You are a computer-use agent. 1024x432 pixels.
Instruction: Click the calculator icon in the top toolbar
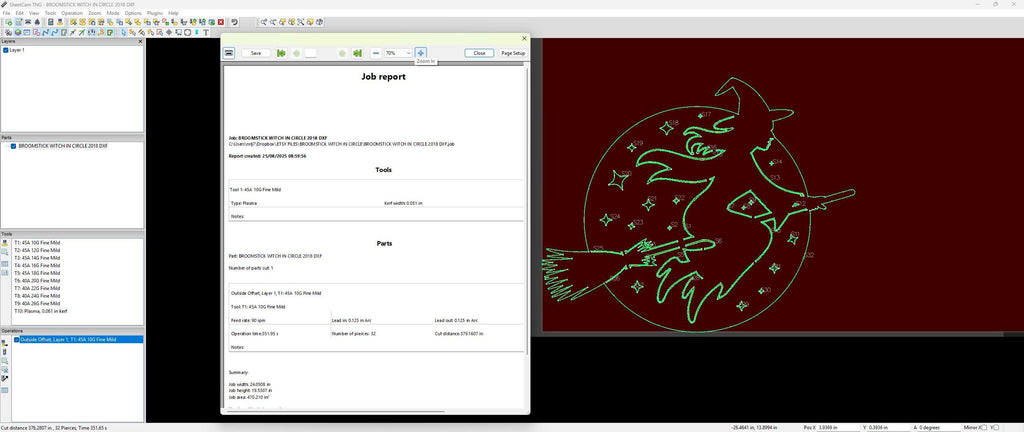[50, 22]
